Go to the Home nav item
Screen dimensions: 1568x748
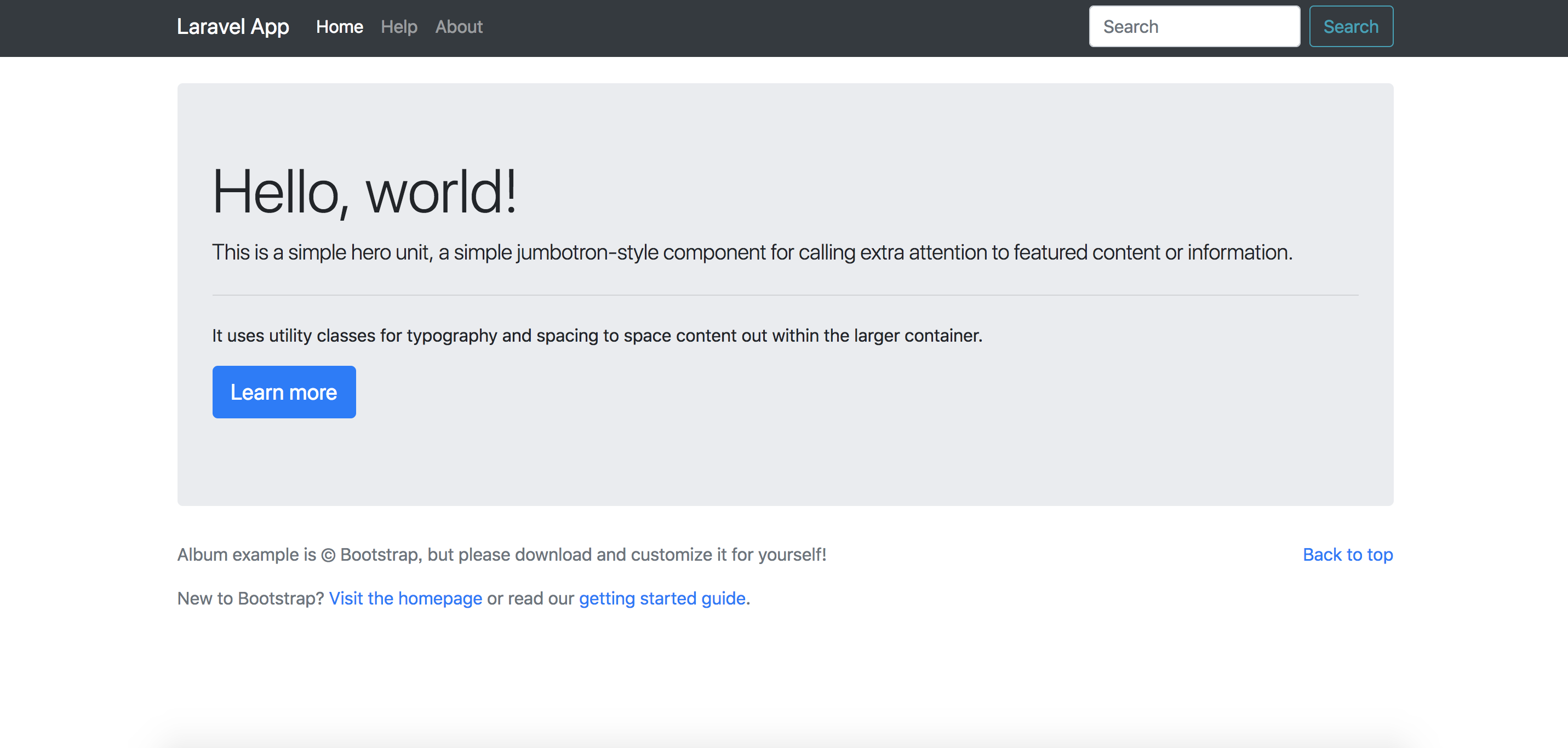coord(339,27)
